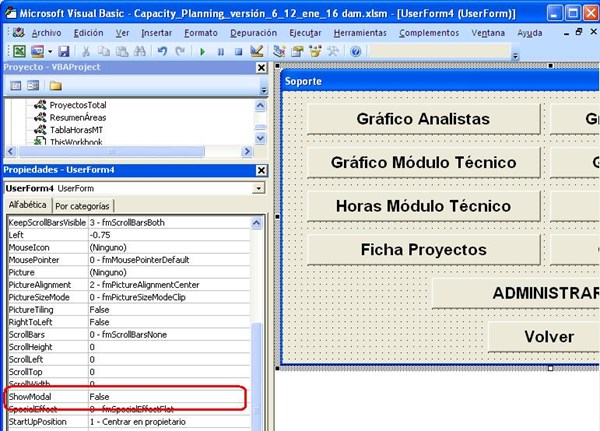
Task: Save the workbook with the floppy disk icon
Action: (x=64, y=51)
